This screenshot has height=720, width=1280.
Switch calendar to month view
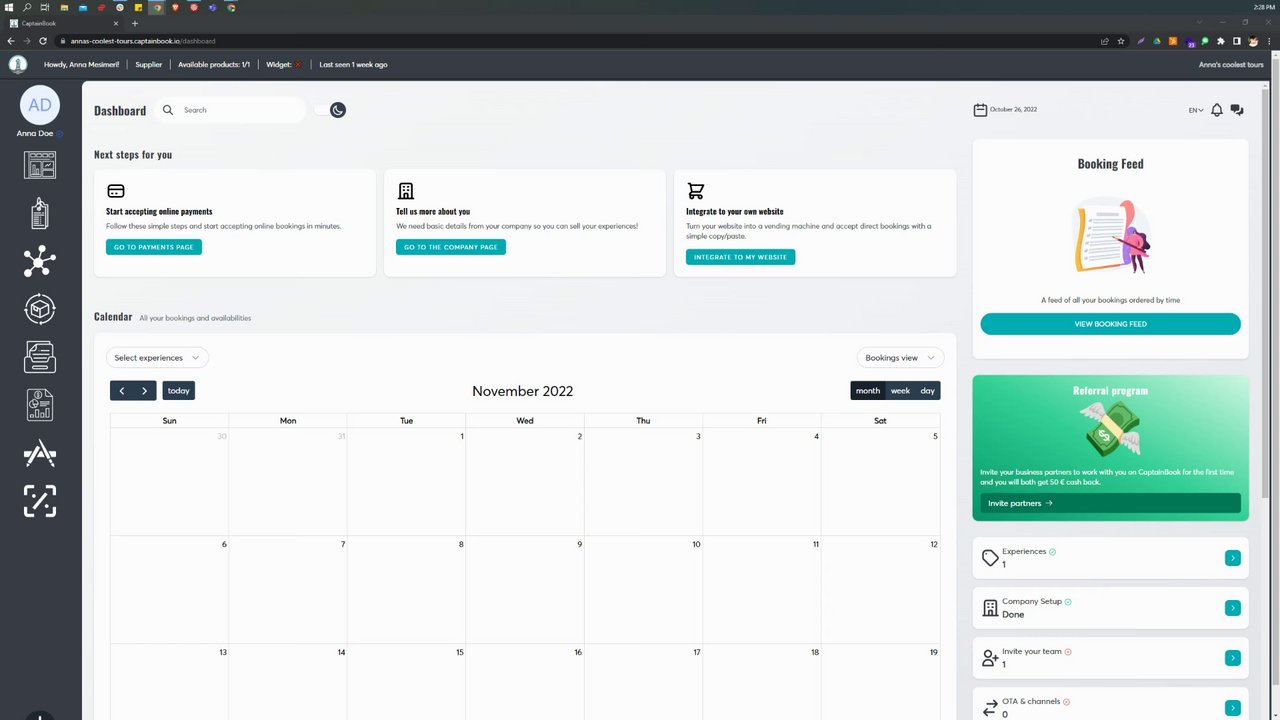tap(868, 391)
